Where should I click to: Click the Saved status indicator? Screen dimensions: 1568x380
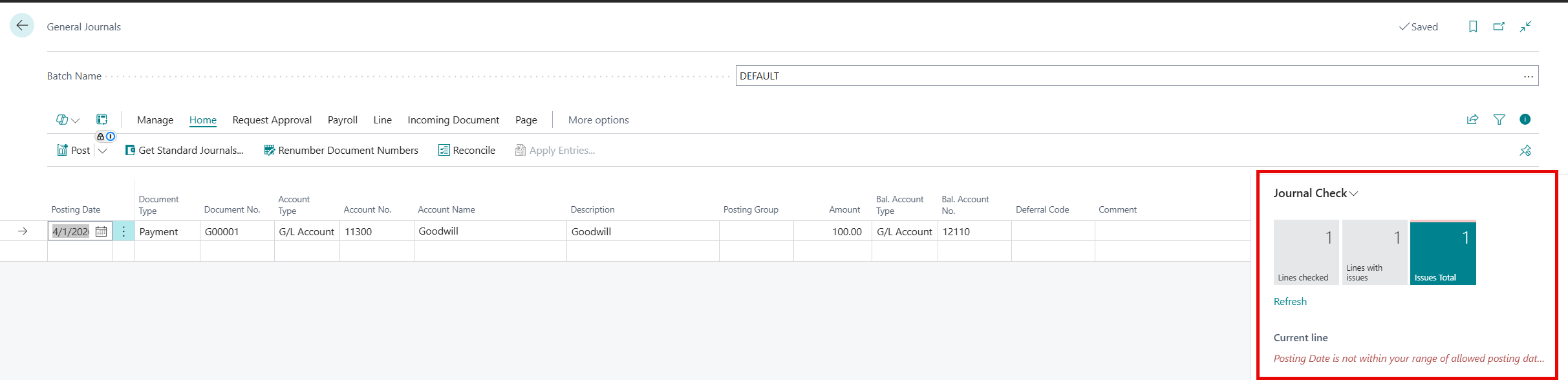(1419, 26)
